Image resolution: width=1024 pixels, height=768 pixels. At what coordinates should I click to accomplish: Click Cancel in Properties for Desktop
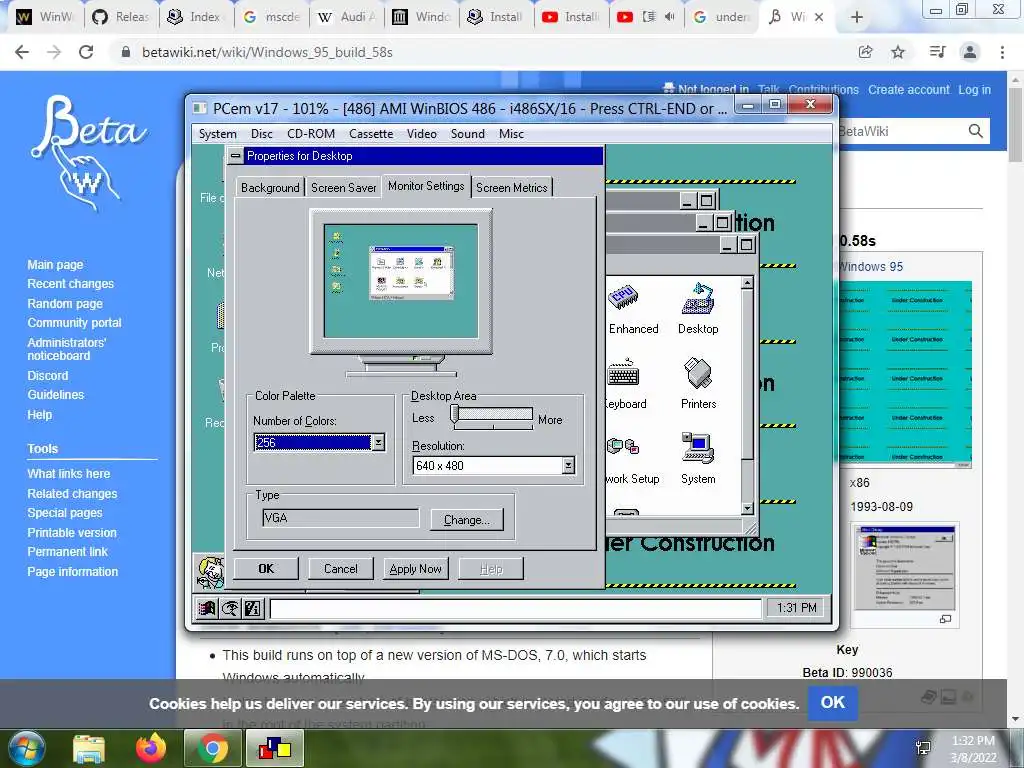[x=341, y=569]
